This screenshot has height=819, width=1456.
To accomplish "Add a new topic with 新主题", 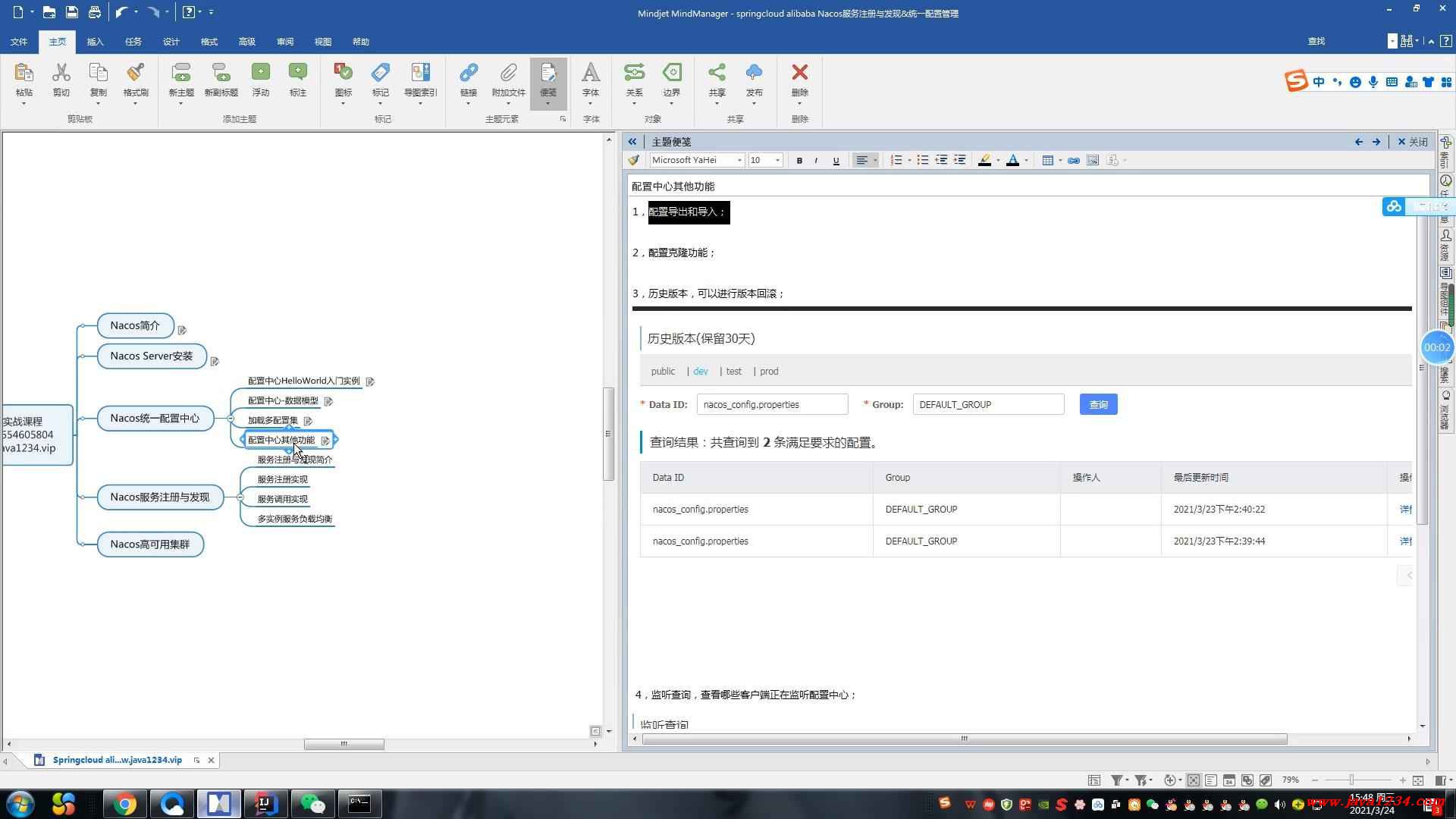I will tap(181, 80).
